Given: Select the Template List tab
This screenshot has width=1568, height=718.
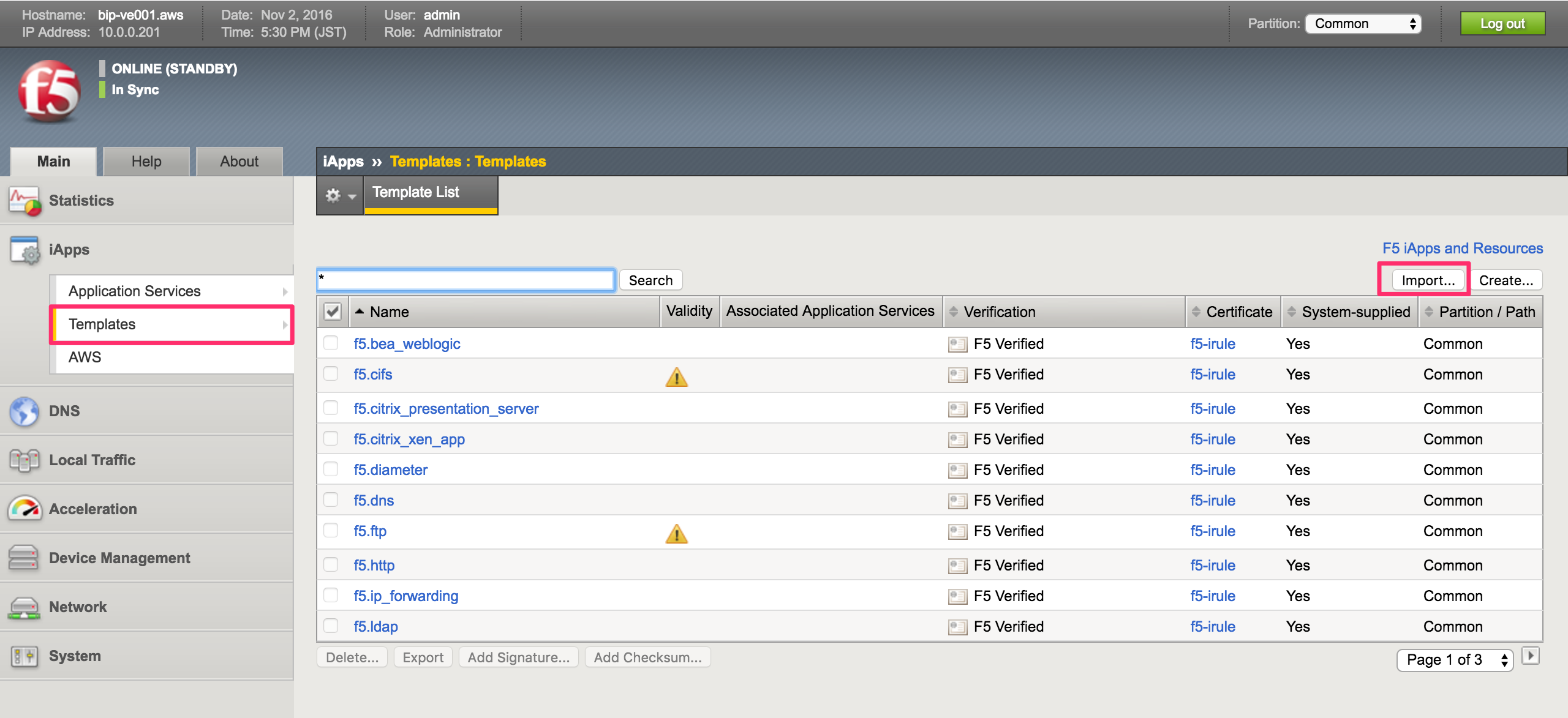Looking at the screenshot, I should coord(431,195).
